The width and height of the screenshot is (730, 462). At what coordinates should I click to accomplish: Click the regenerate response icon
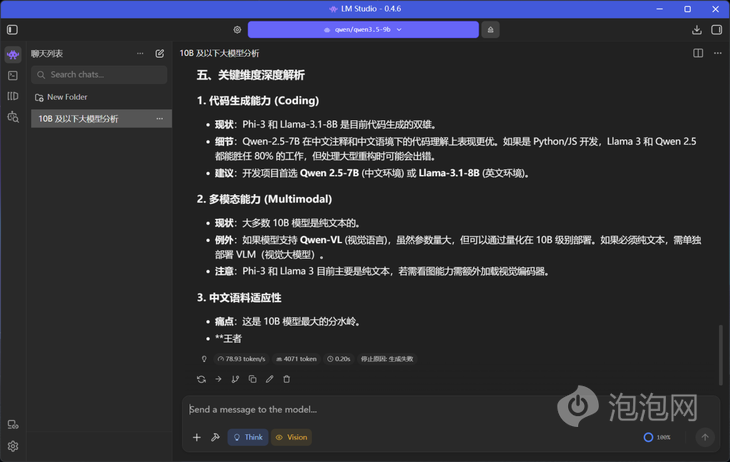point(201,379)
